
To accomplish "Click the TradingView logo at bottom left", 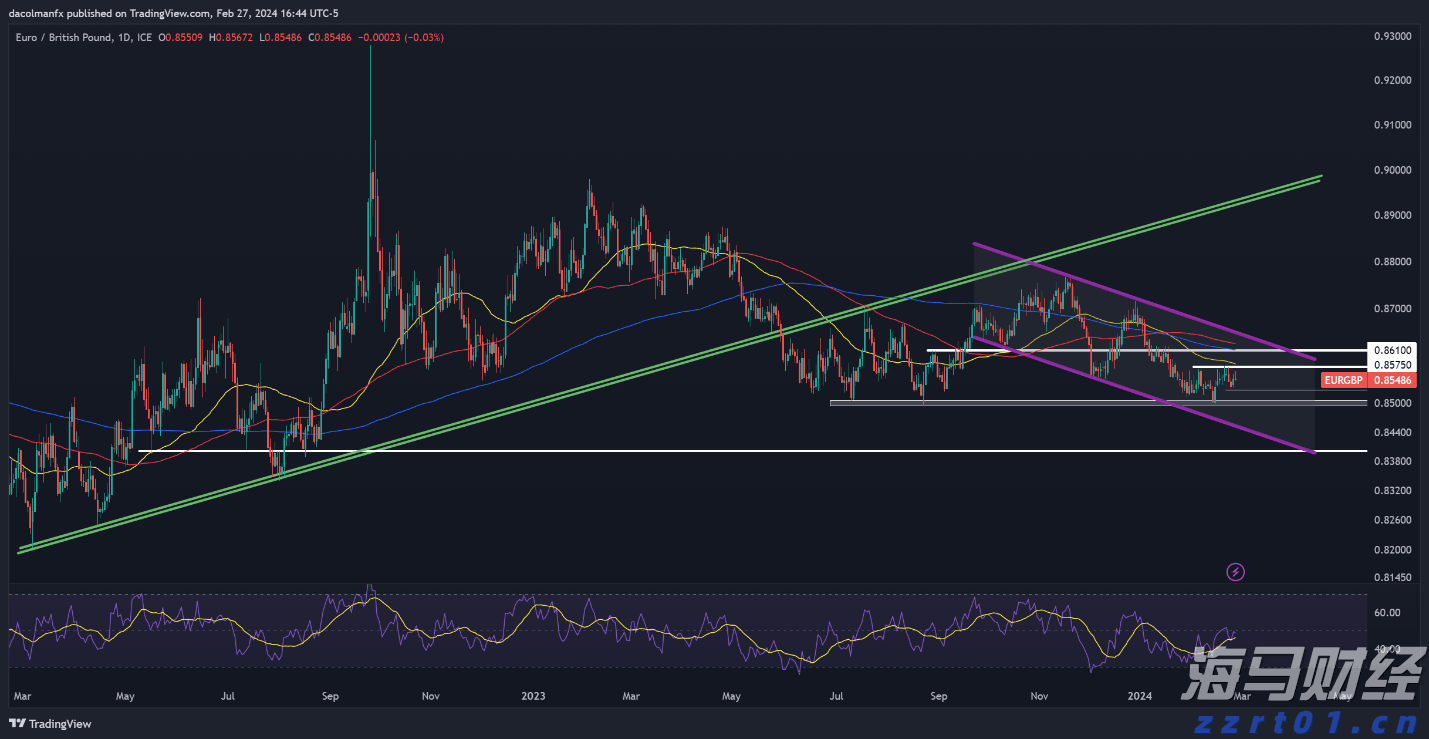I will [x=50, y=723].
